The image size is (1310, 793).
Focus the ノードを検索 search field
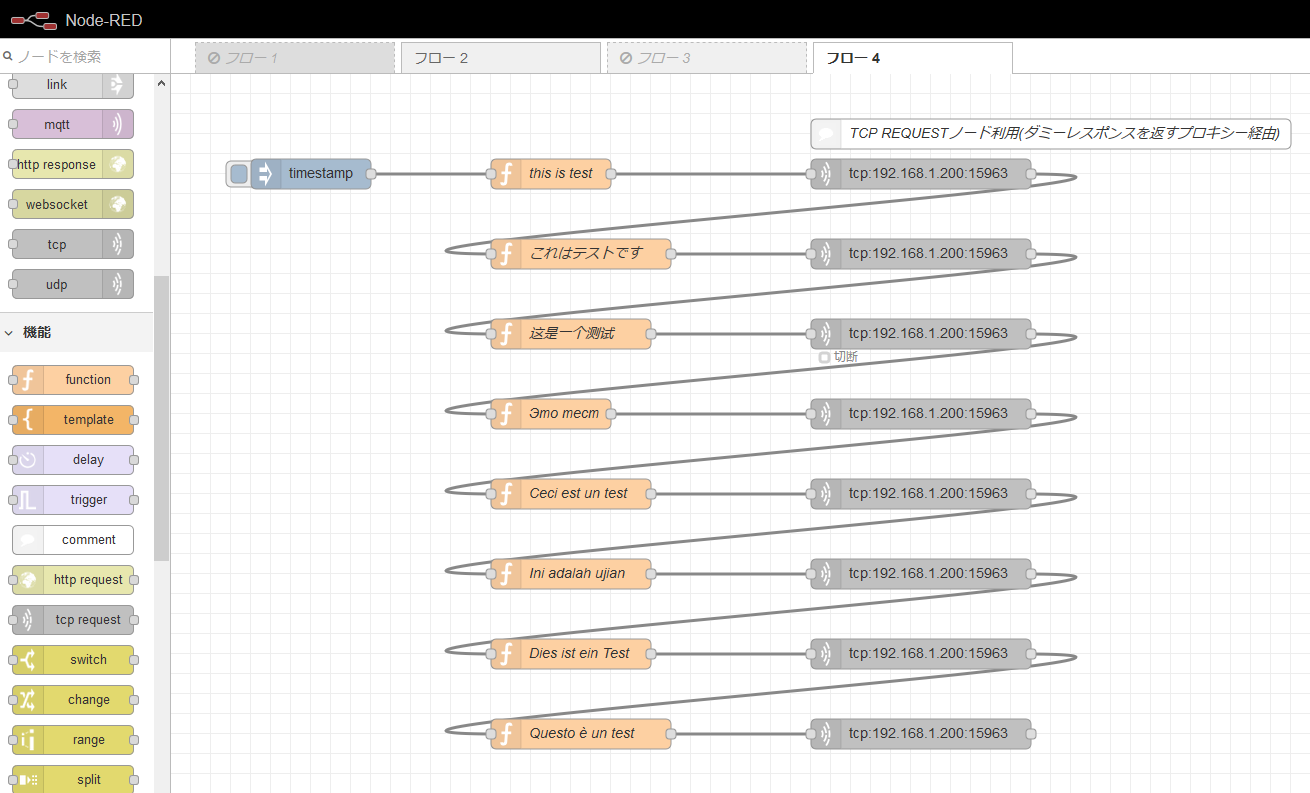(85, 57)
